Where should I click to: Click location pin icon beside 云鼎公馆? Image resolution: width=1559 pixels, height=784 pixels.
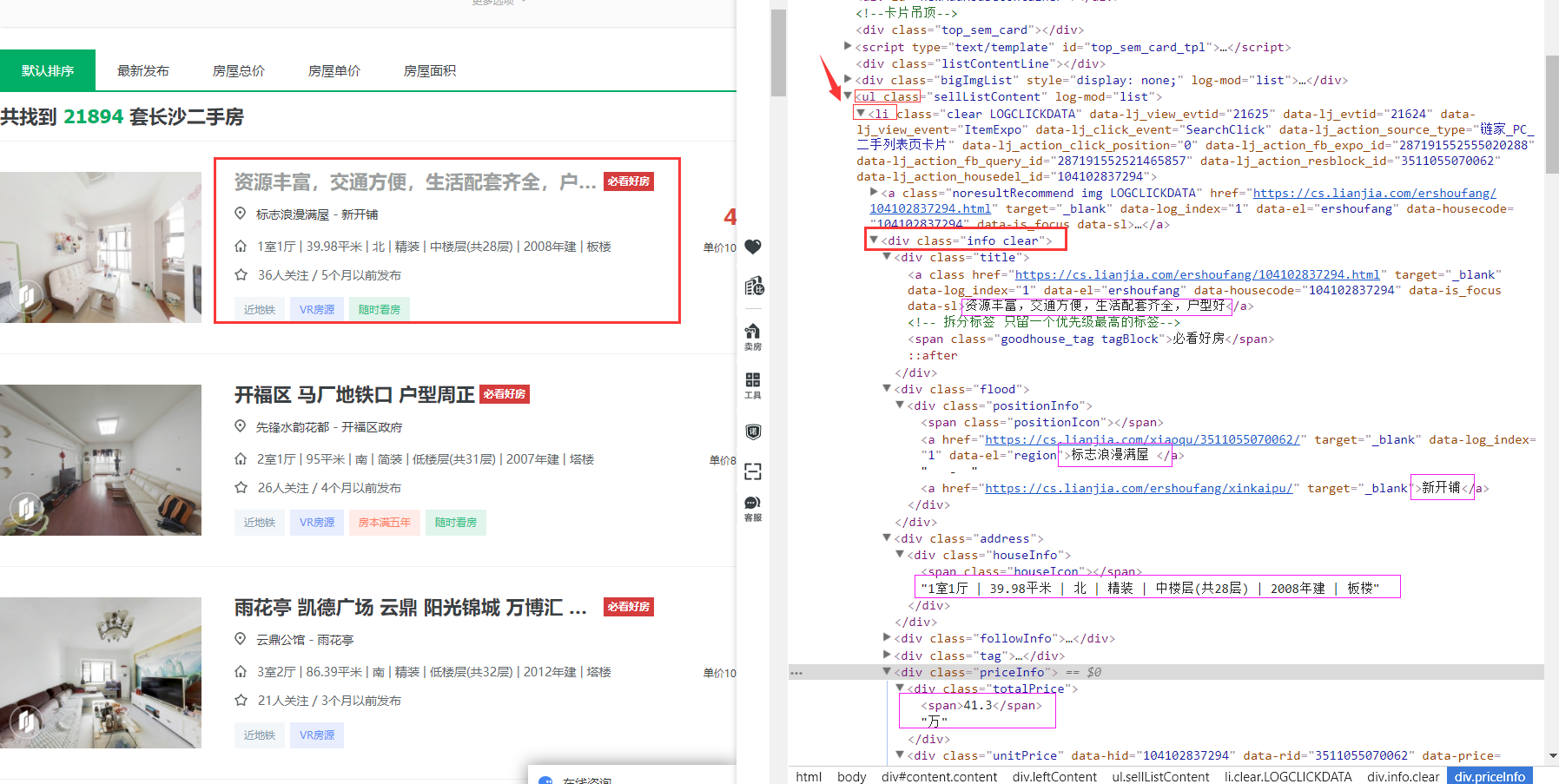(241, 639)
